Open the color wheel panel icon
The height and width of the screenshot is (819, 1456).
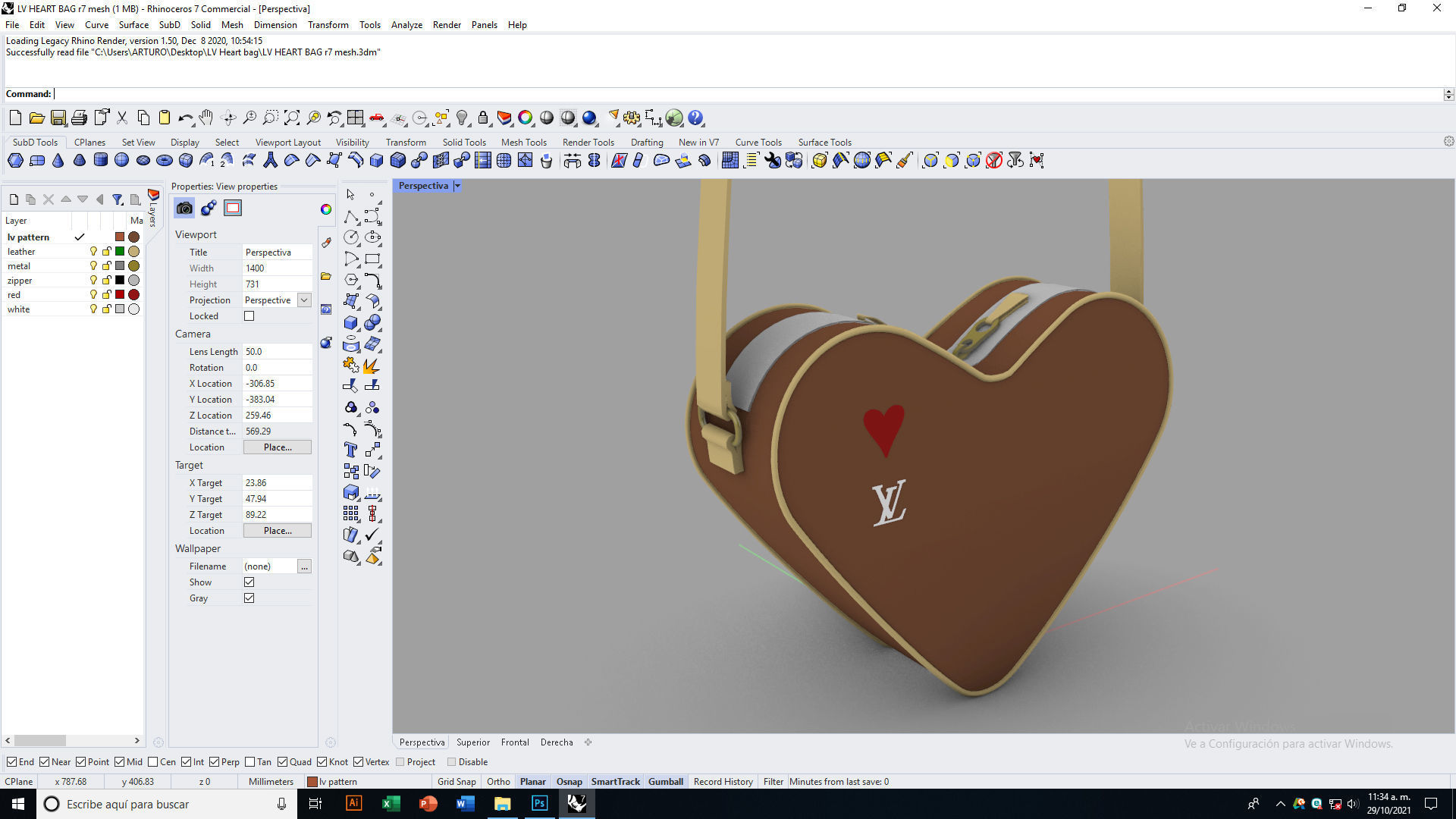tap(326, 209)
